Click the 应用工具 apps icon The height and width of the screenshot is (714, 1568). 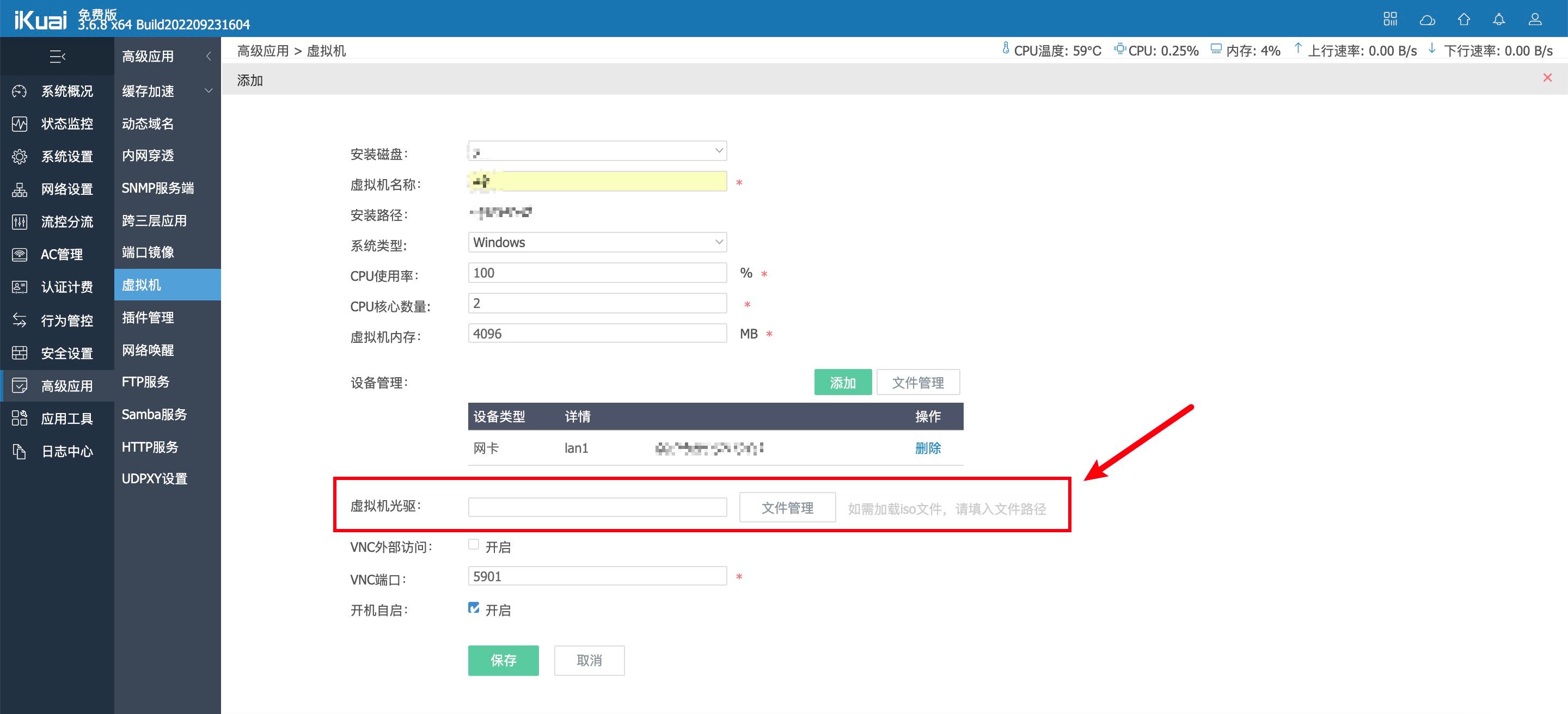20,418
